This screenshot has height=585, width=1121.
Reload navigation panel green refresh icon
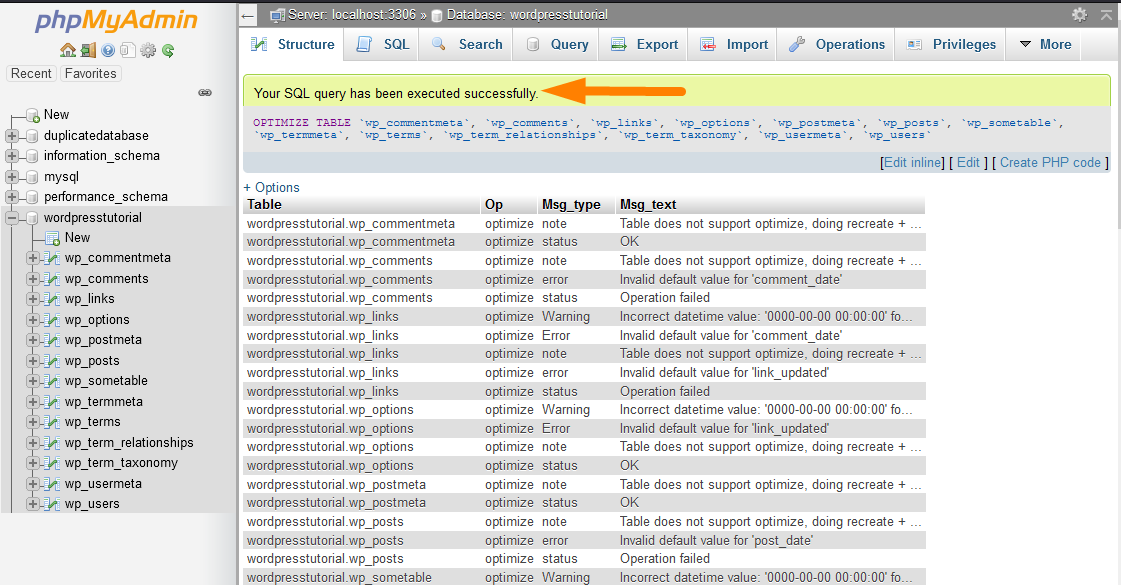pos(168,50)
